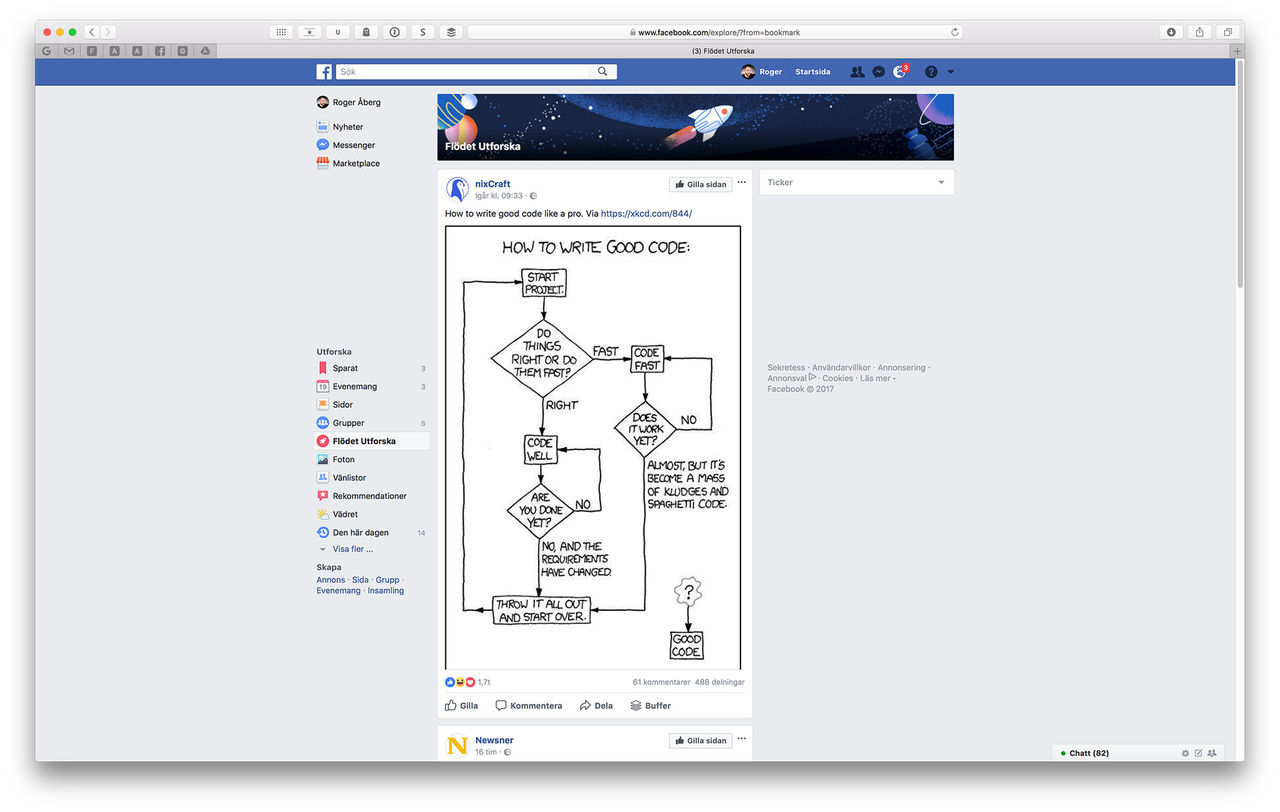The width and height of the screenshot is (1280, 812).
Task: Click the search magnifier icon
Action: point(602,72)
